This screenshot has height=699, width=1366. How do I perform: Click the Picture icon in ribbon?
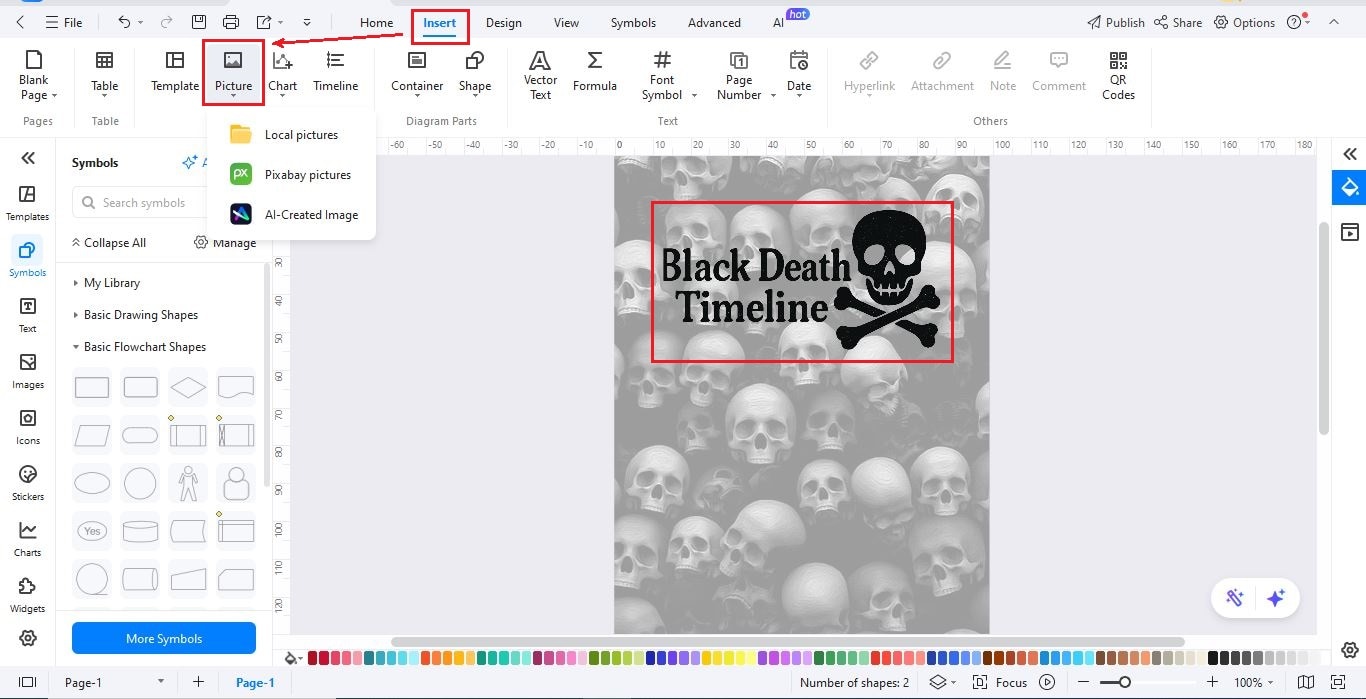point(233,61)
